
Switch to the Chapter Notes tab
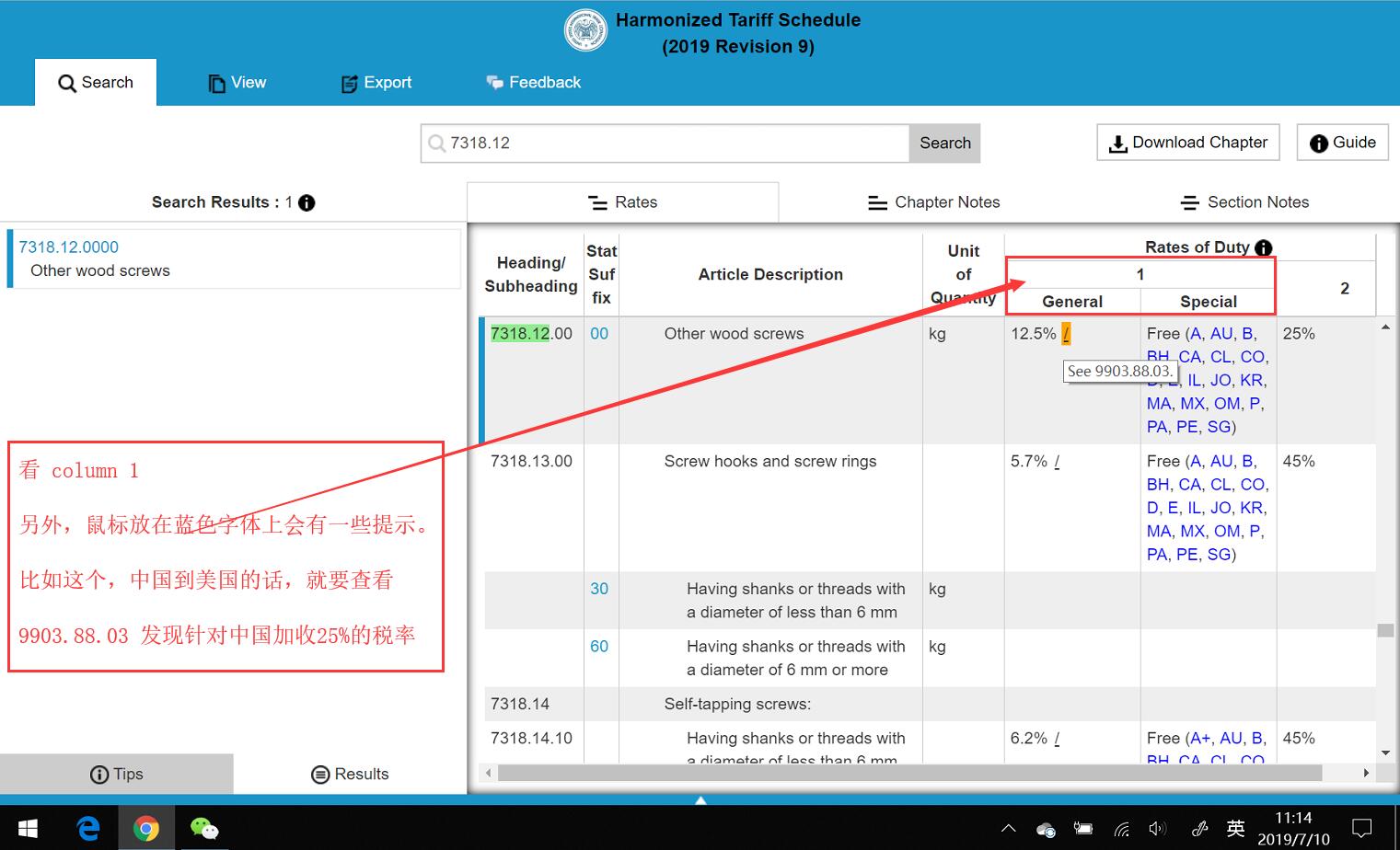(x=932, y=201)
